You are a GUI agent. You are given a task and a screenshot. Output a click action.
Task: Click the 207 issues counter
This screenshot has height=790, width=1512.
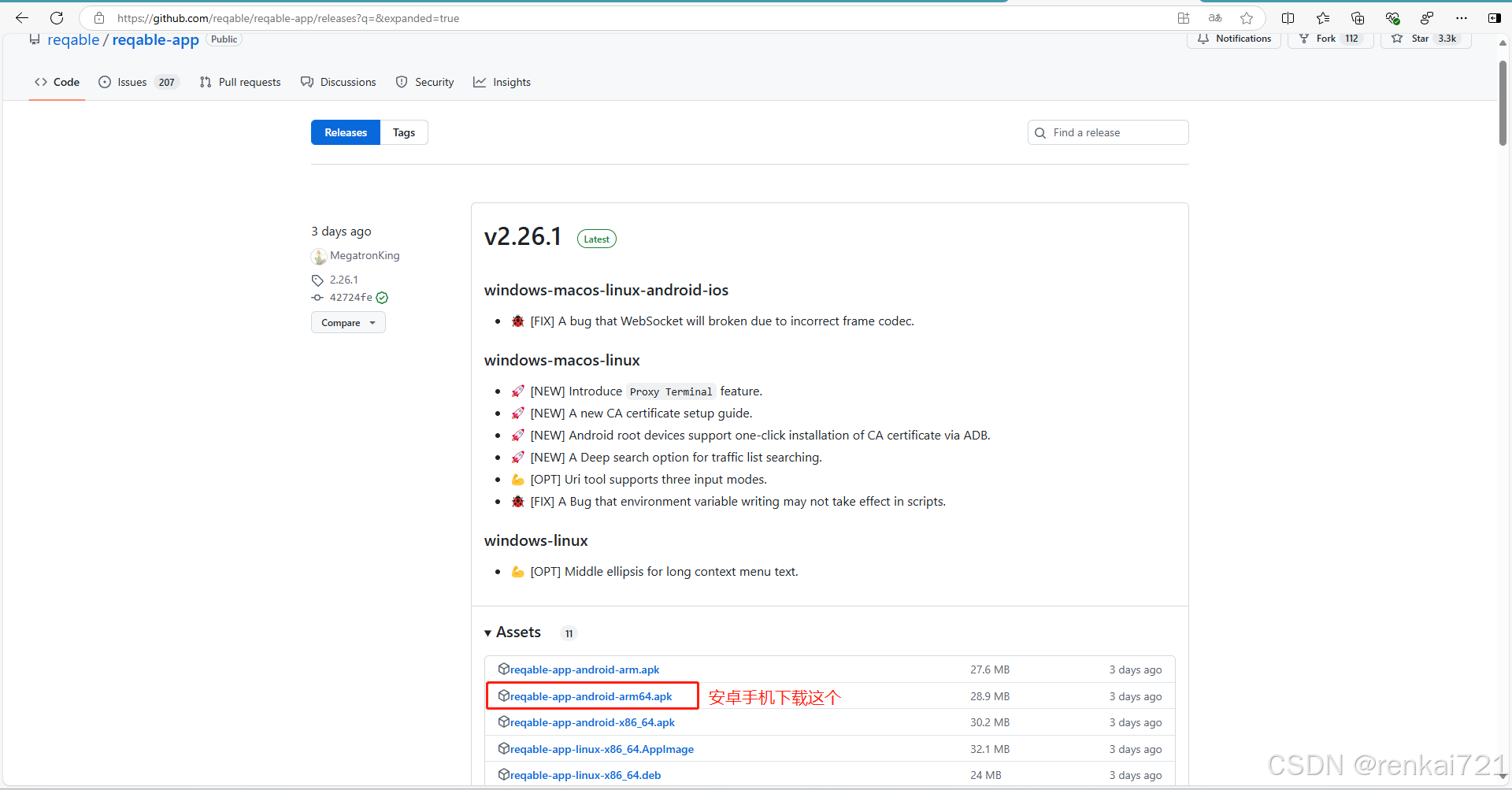(x=166, y=82)
